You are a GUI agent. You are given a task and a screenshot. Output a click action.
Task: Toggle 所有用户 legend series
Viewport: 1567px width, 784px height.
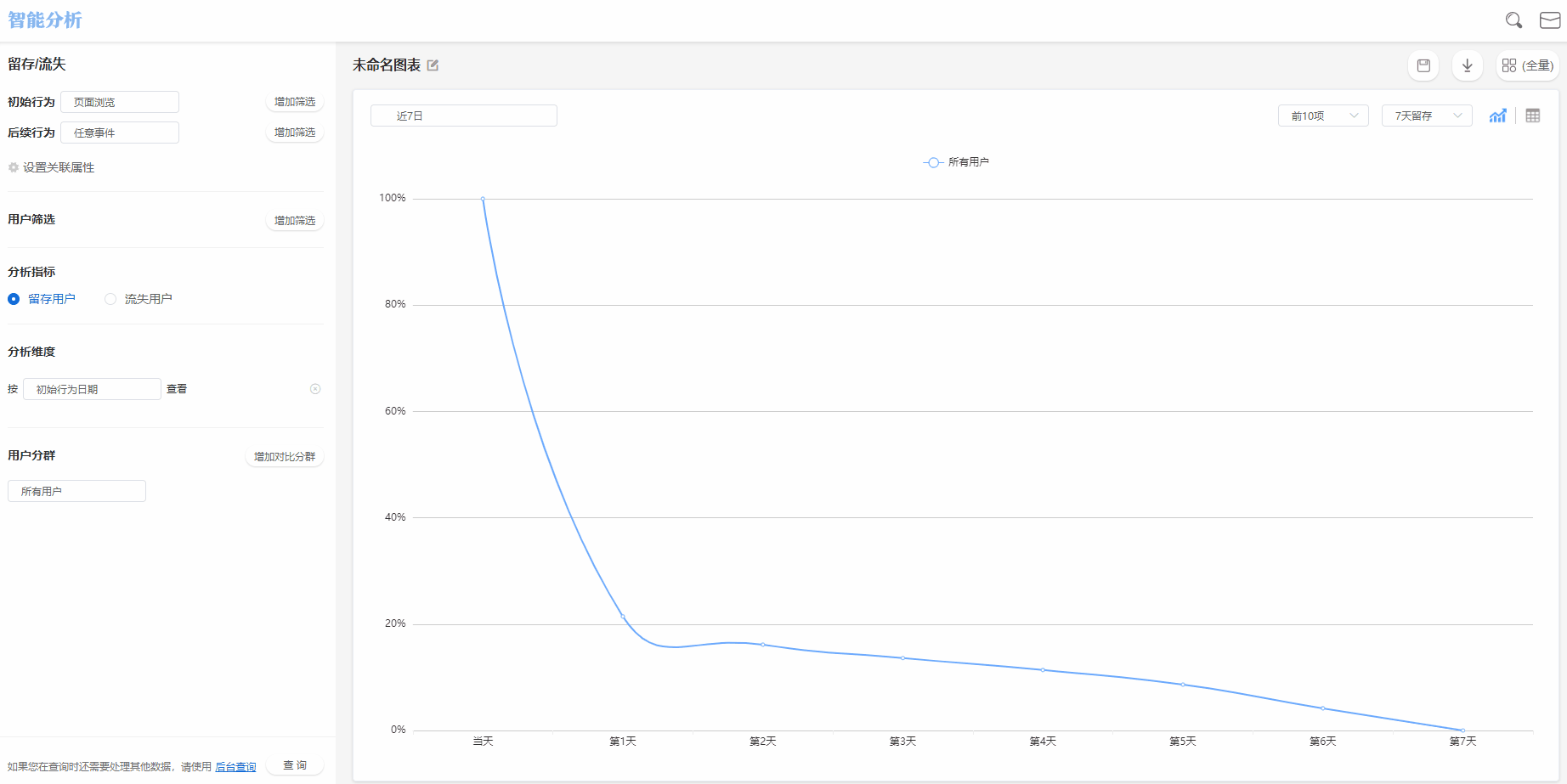click(956, 162)
